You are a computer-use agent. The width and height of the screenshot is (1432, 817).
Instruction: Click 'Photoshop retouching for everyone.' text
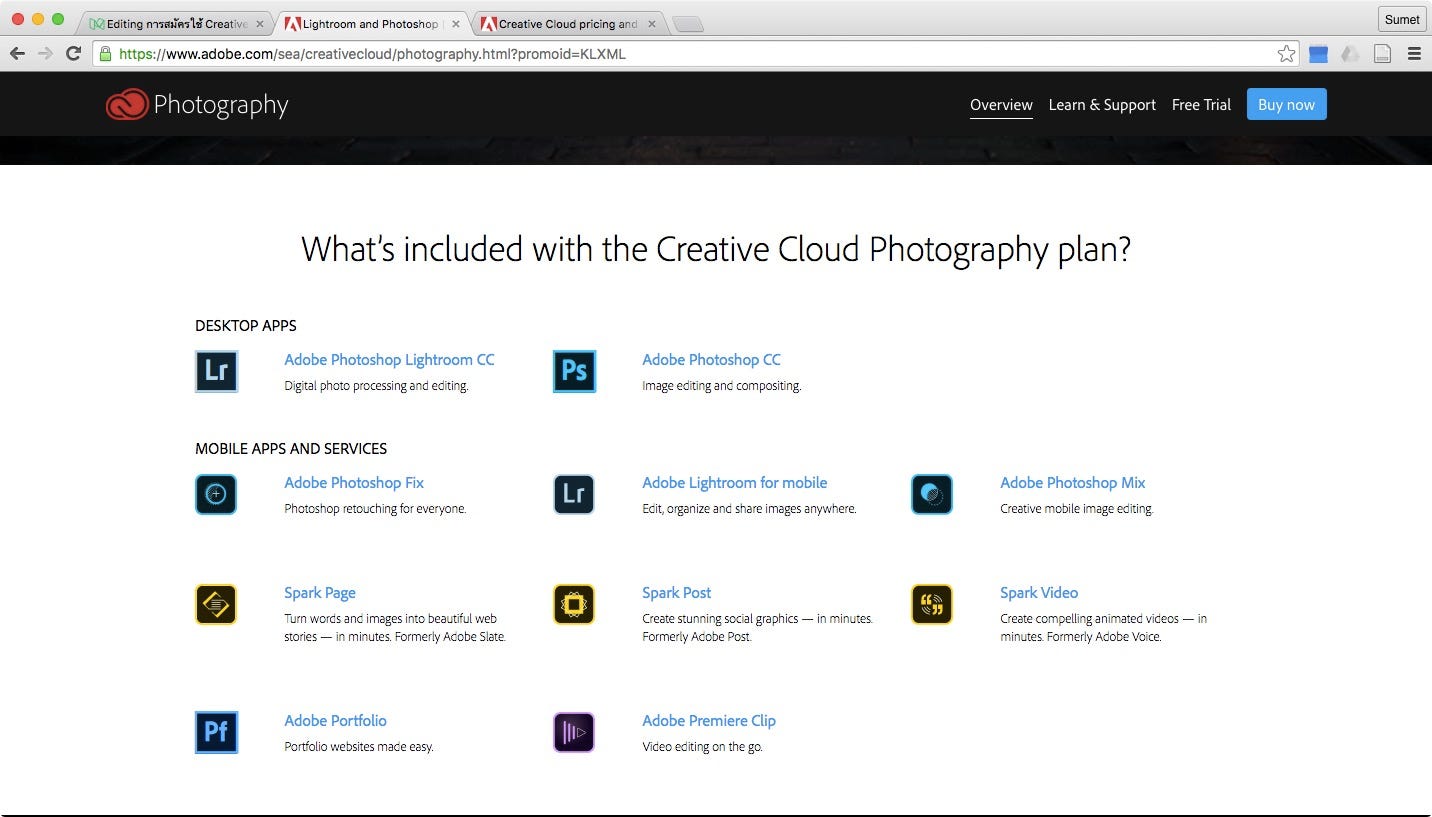(x=375, y=509)
